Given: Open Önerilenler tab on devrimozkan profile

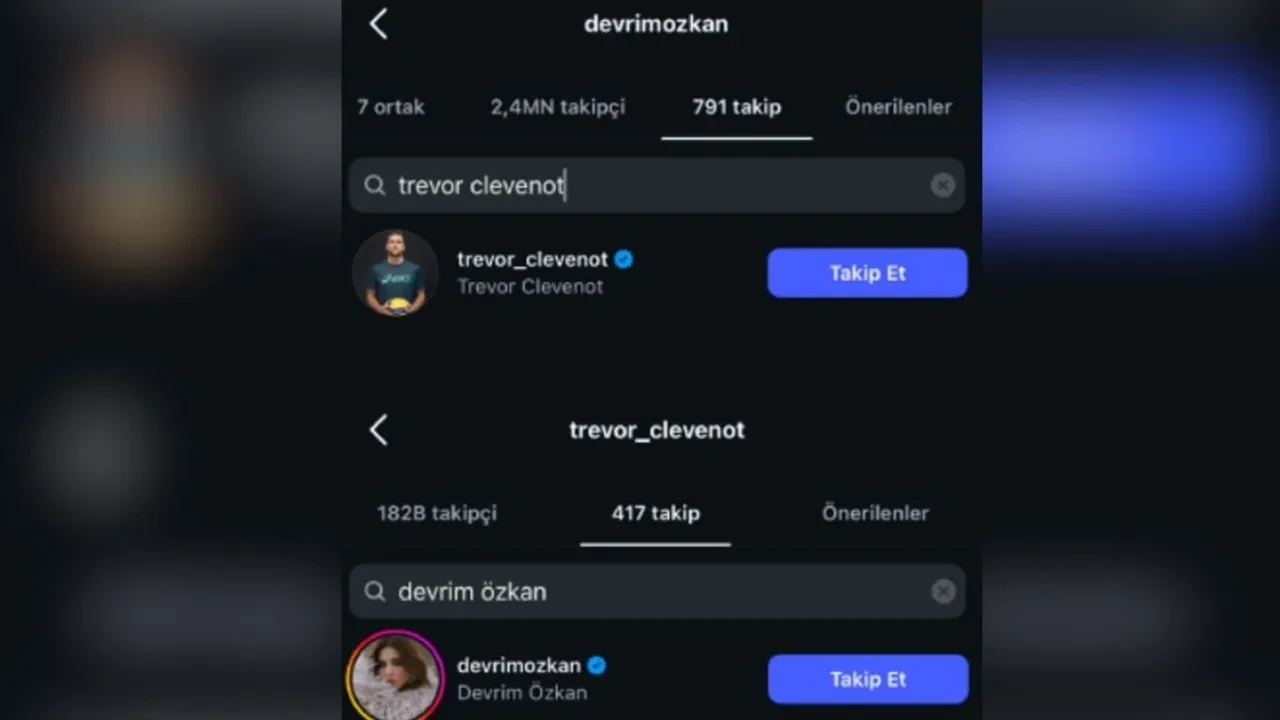Looking at the screenshot, I should pos(897,107).
